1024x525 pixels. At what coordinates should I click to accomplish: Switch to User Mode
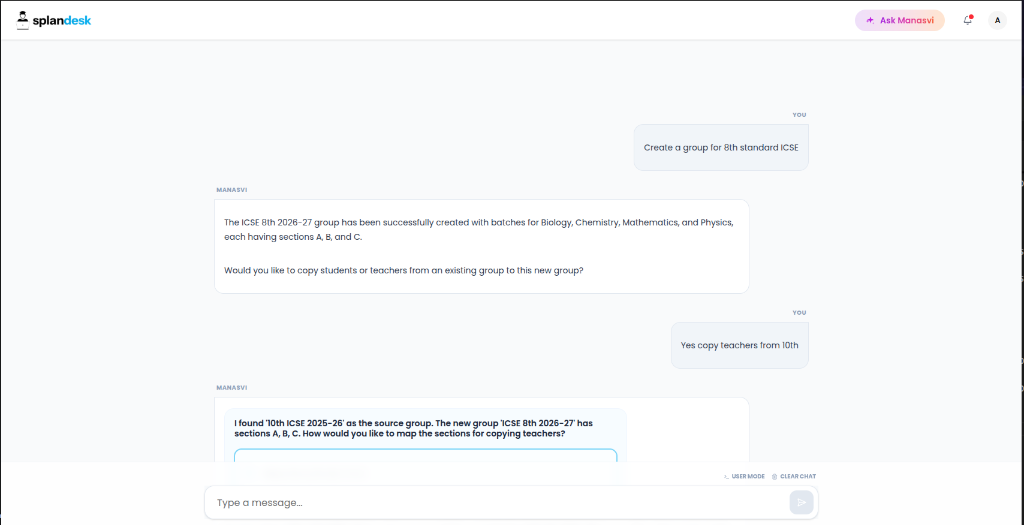tap(744, 477)
